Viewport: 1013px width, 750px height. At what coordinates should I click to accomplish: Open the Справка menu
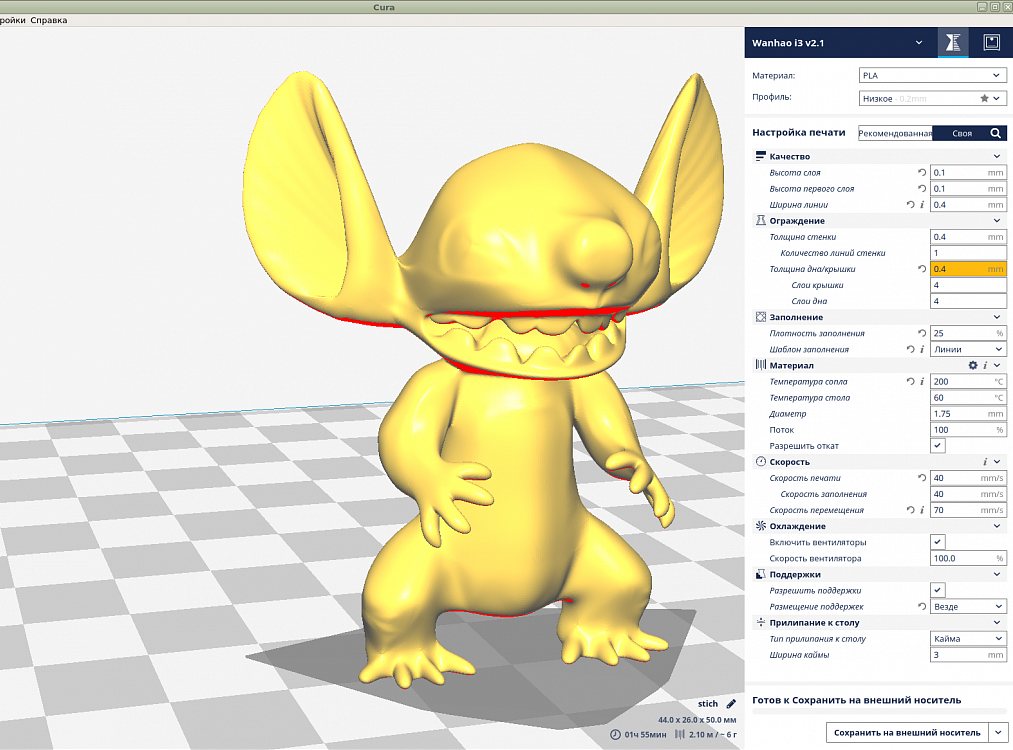(49, 20)
